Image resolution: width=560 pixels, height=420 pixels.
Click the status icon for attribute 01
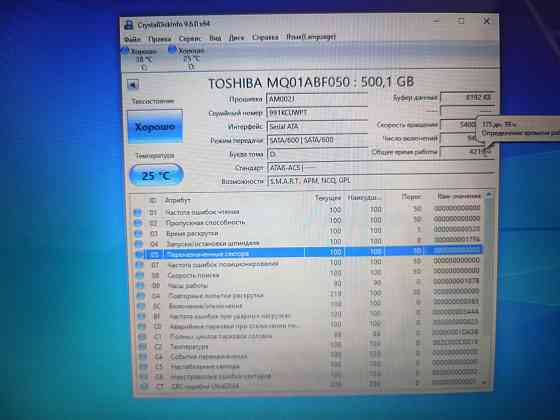pyautogui.click(x=138, y=212)
